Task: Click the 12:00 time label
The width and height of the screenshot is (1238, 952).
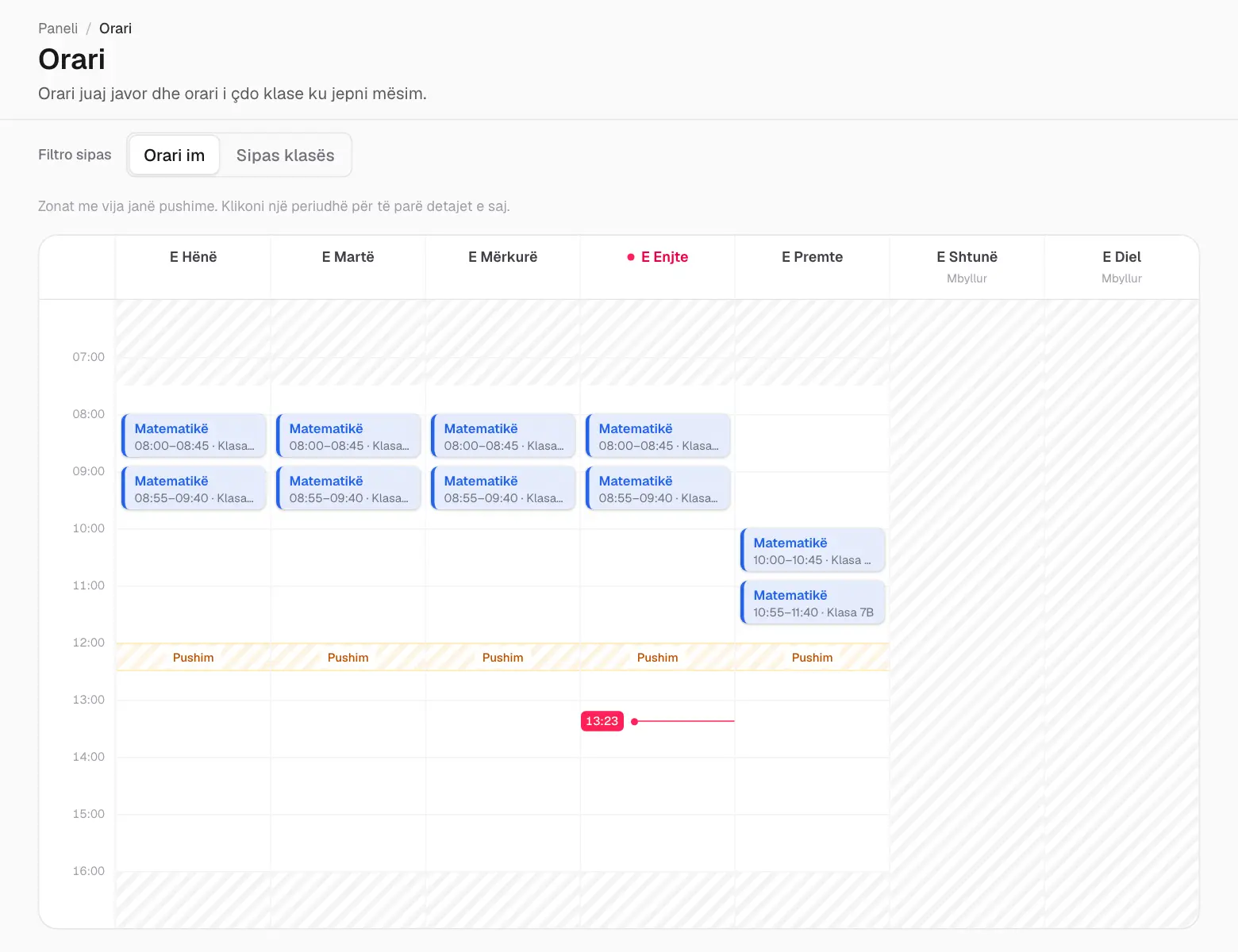Action: pos(89,643)
